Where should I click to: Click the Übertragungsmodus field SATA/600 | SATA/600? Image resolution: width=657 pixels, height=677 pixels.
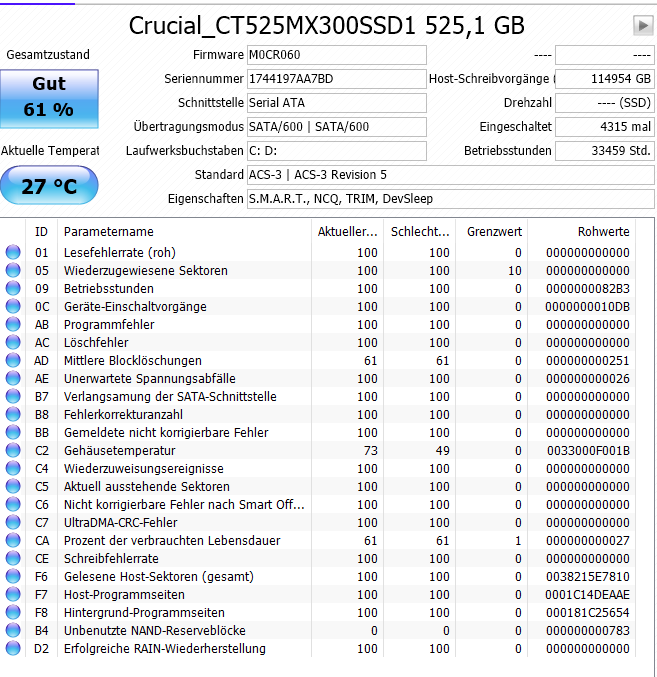(337, 127)
